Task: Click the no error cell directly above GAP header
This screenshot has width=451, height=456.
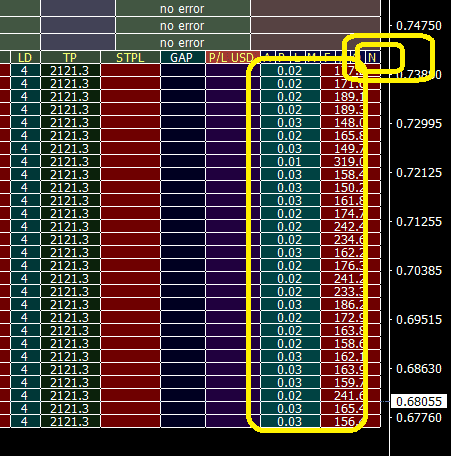Action: pos(182,43)
